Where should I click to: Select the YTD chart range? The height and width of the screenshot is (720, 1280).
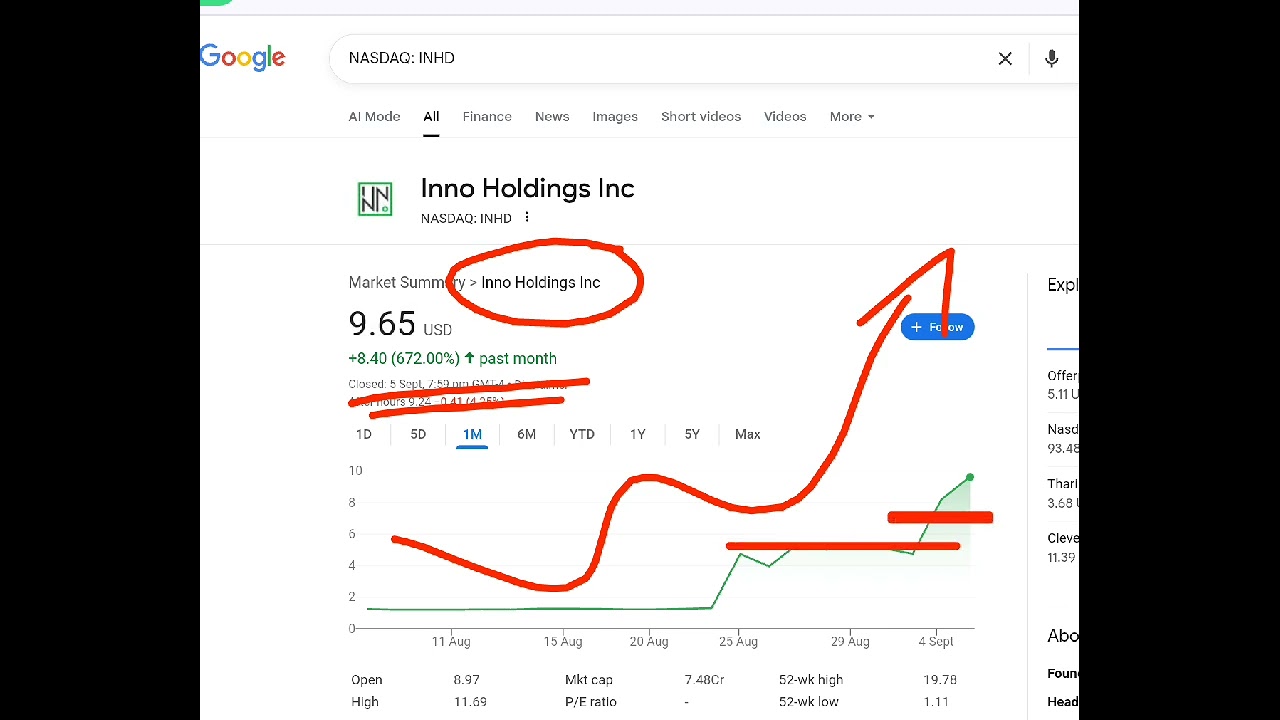coord(582,434)
